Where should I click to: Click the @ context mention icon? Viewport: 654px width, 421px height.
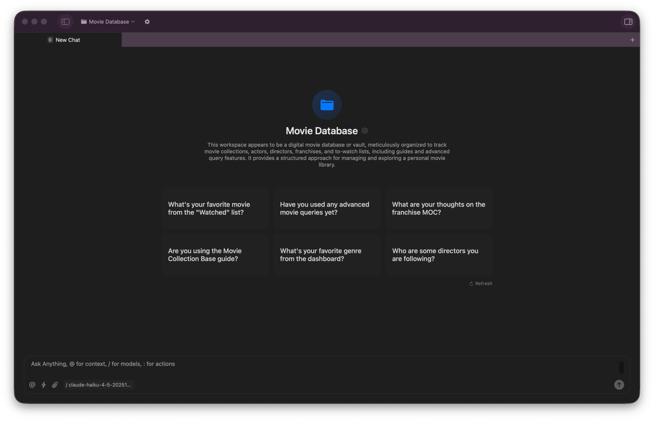32,385
